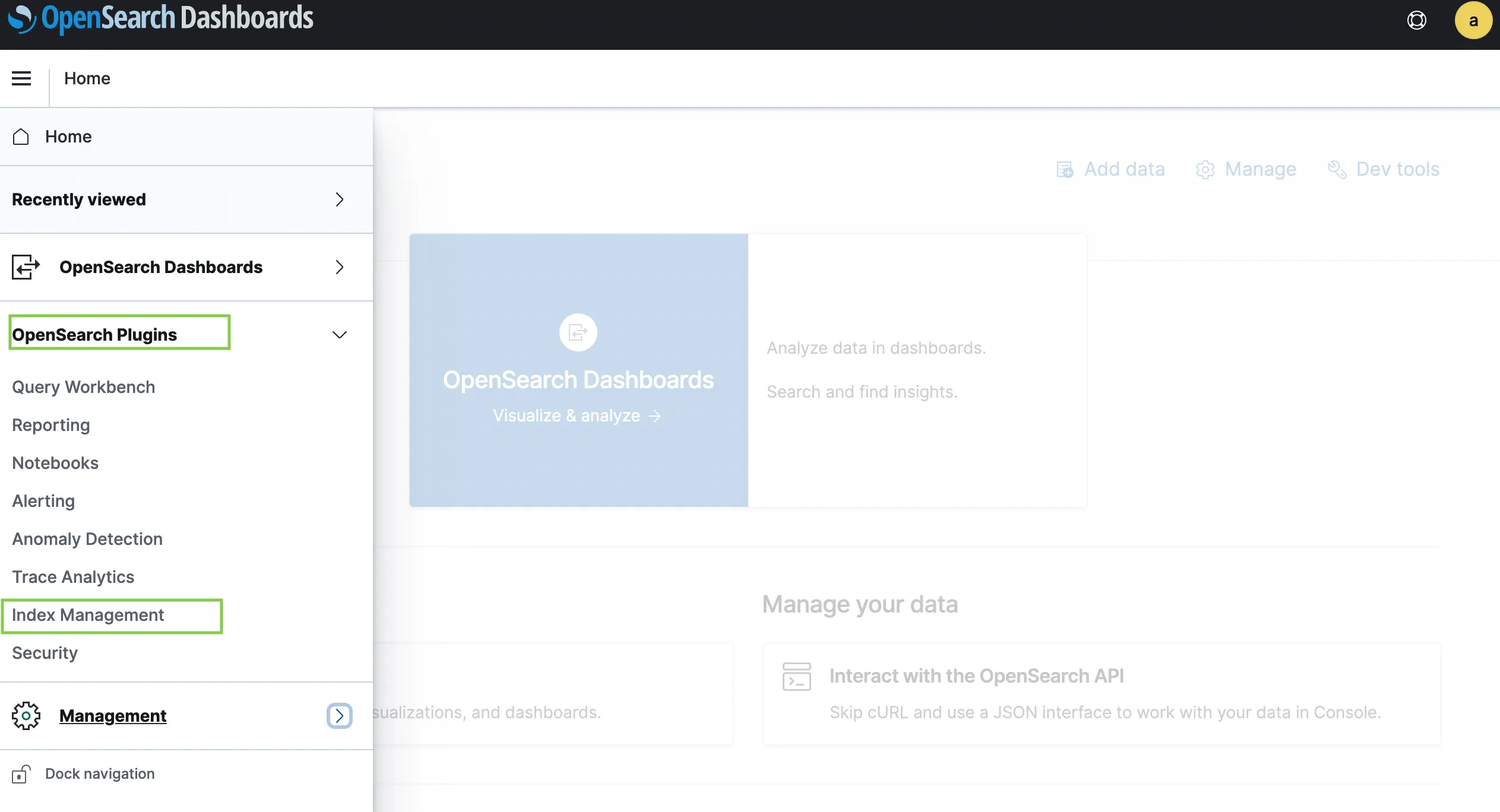Click the OpenSearch Dashboards menu icon
Viewport: 1500px width, 812px height.
(21, 78)
